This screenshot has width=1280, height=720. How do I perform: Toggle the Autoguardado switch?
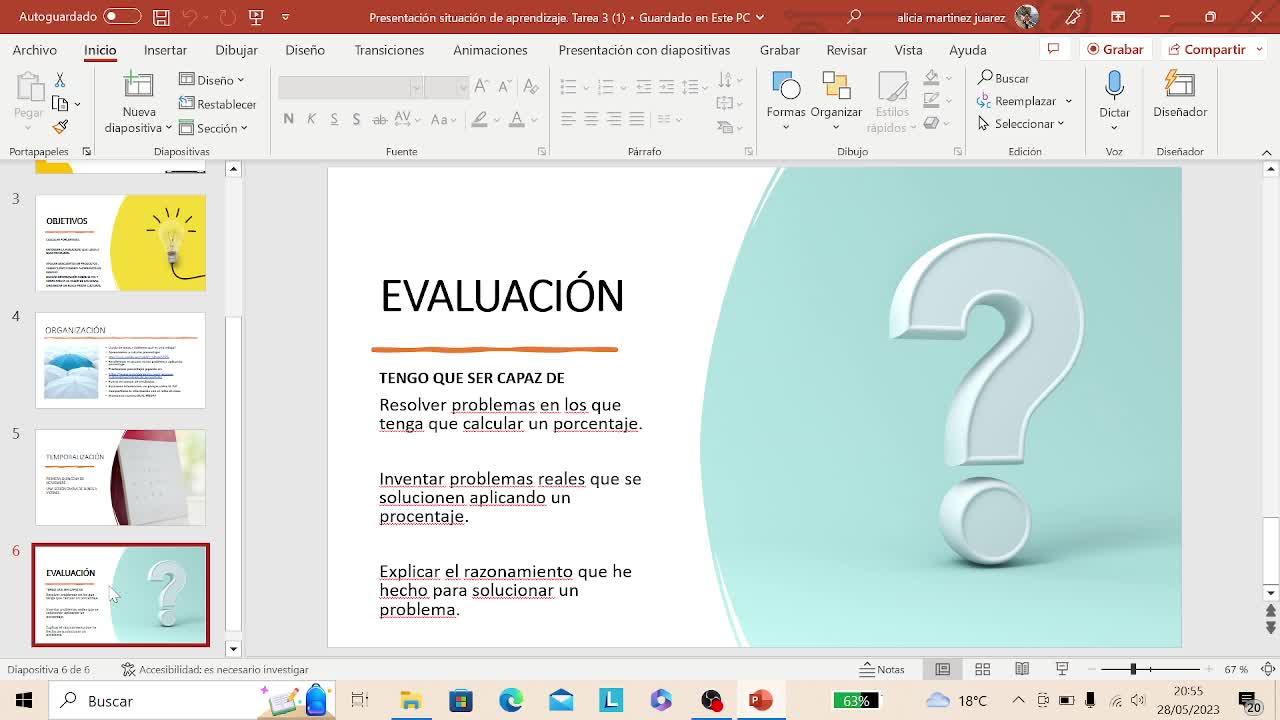point(122,17)
